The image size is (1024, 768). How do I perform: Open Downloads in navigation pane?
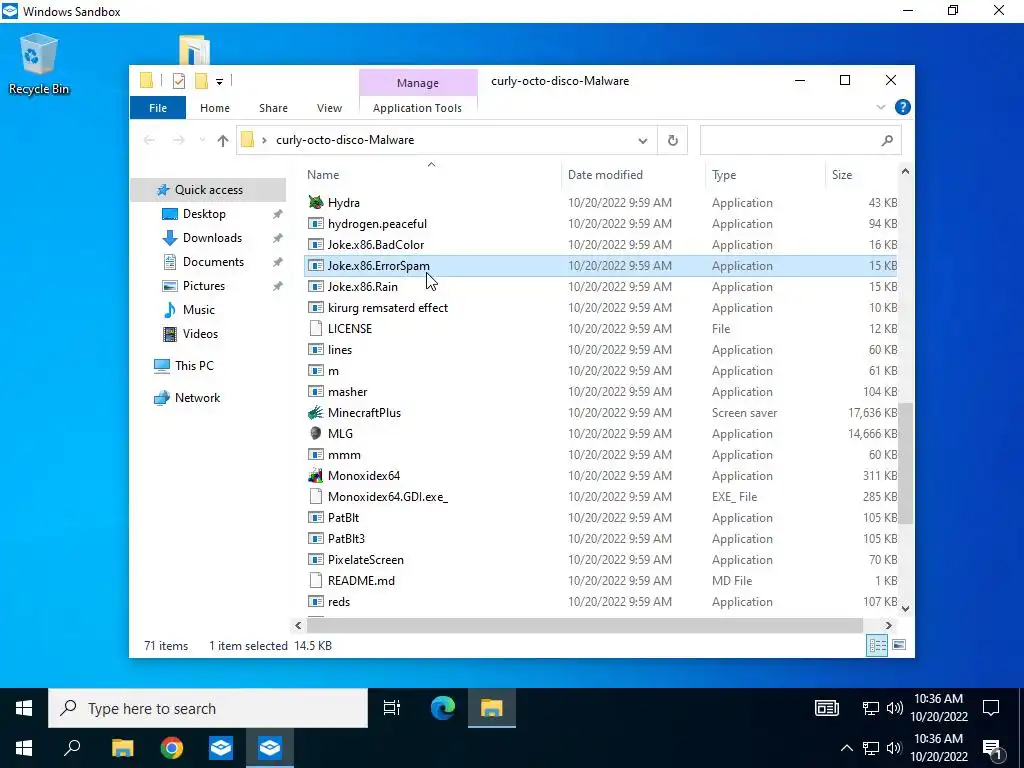212,238
